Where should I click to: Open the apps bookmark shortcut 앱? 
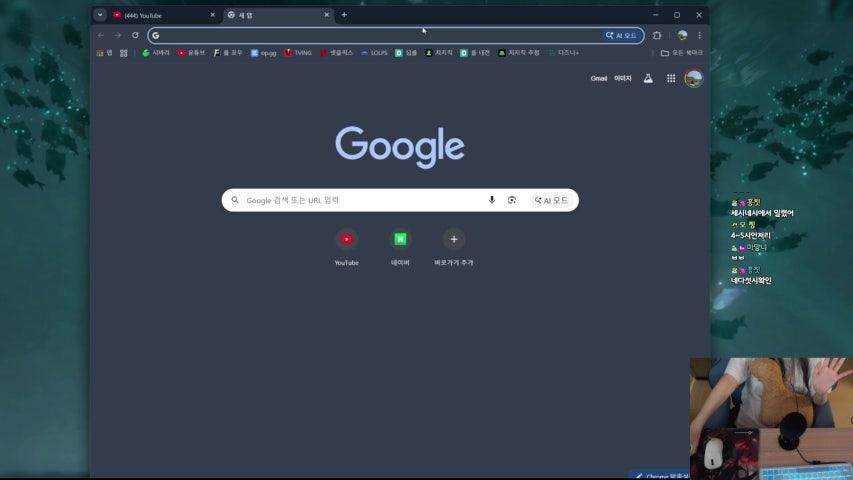pos(104,53)
